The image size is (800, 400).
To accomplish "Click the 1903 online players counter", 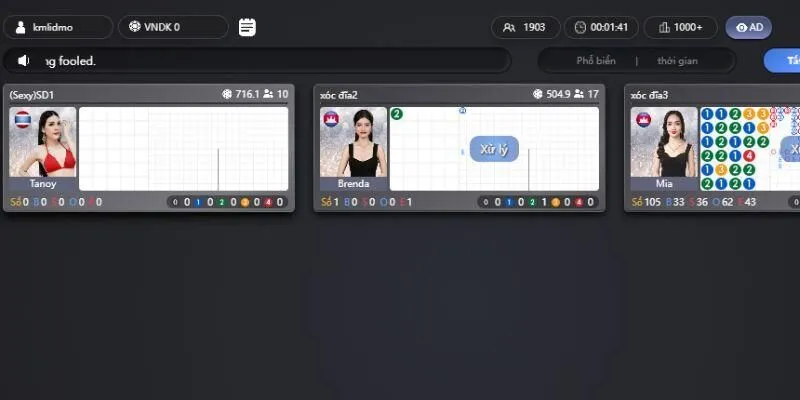I will (x=526, y=28).
